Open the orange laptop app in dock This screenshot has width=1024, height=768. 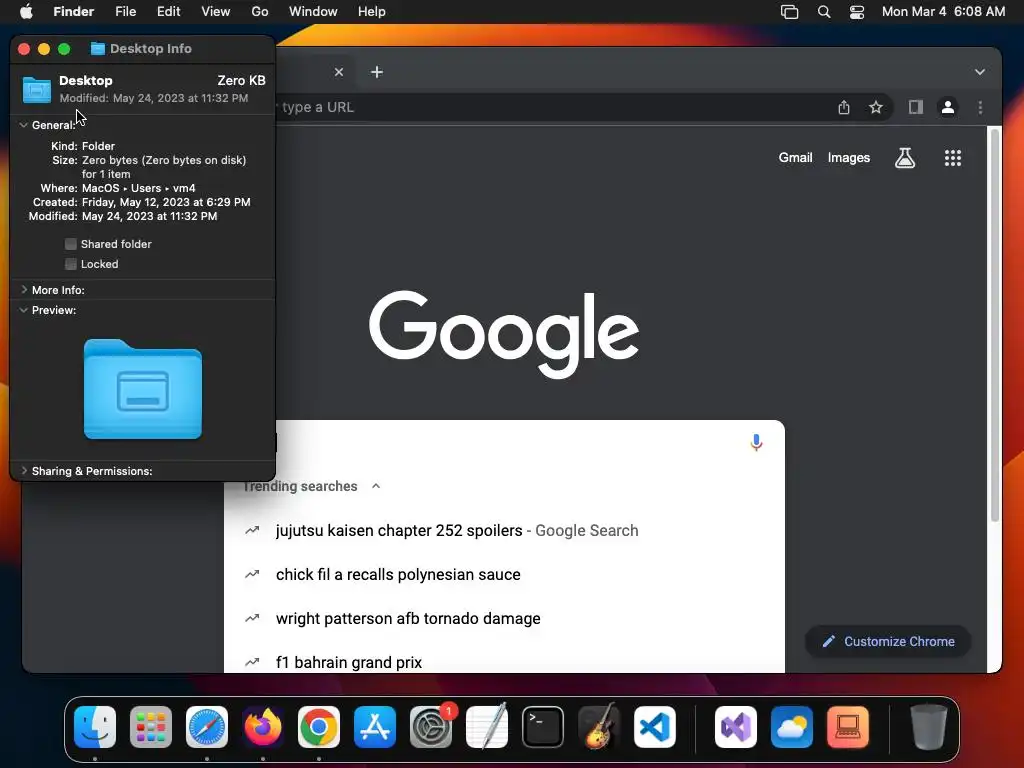848,727
